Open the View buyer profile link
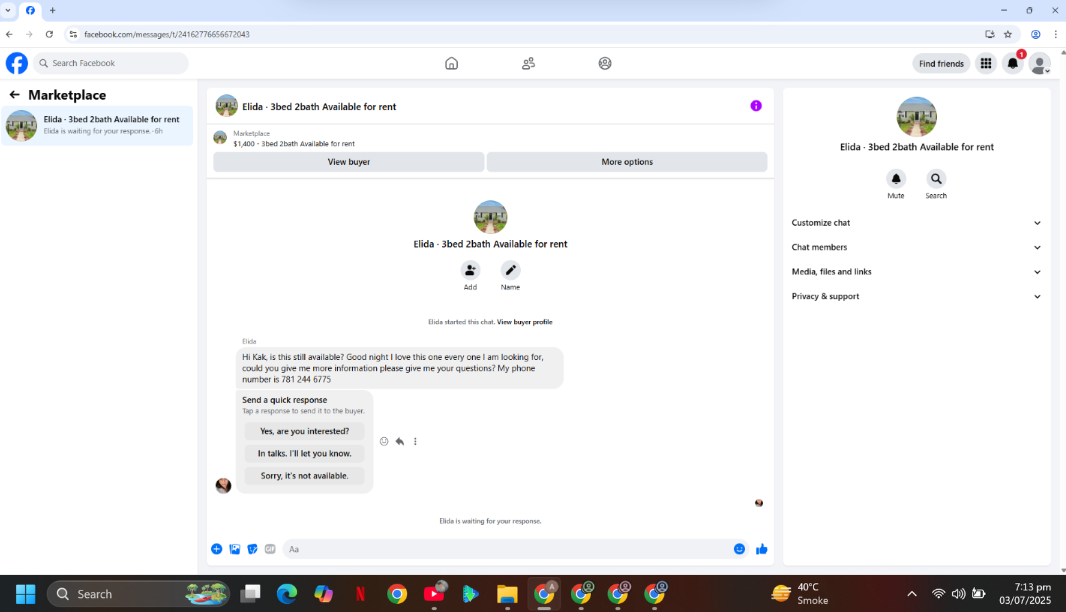The image size is (1066, 612). (524, 322)
